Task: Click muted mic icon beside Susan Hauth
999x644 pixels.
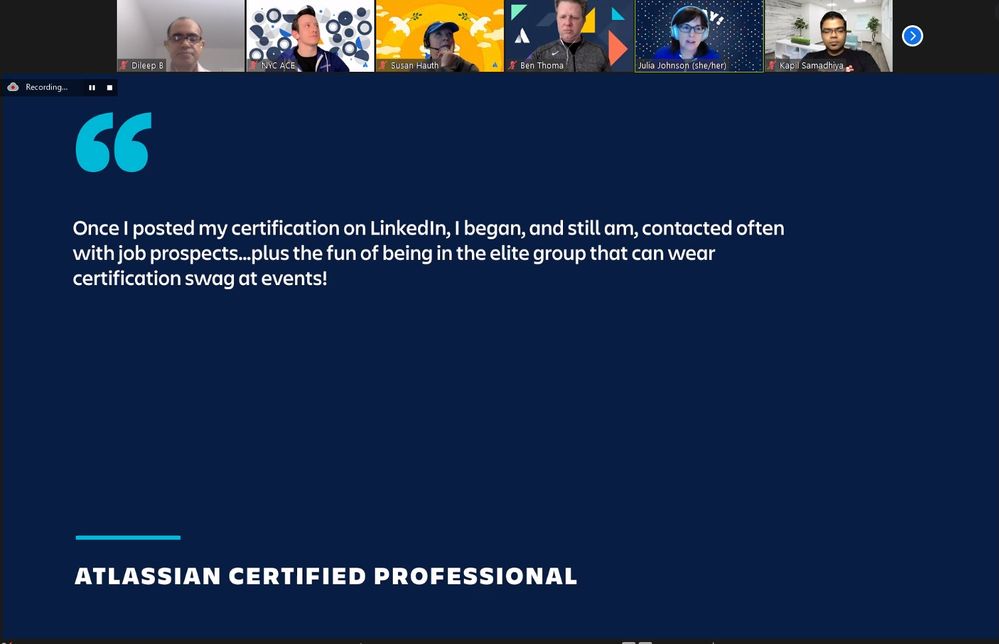Action: pyautogui.click(x=384, y=65)
